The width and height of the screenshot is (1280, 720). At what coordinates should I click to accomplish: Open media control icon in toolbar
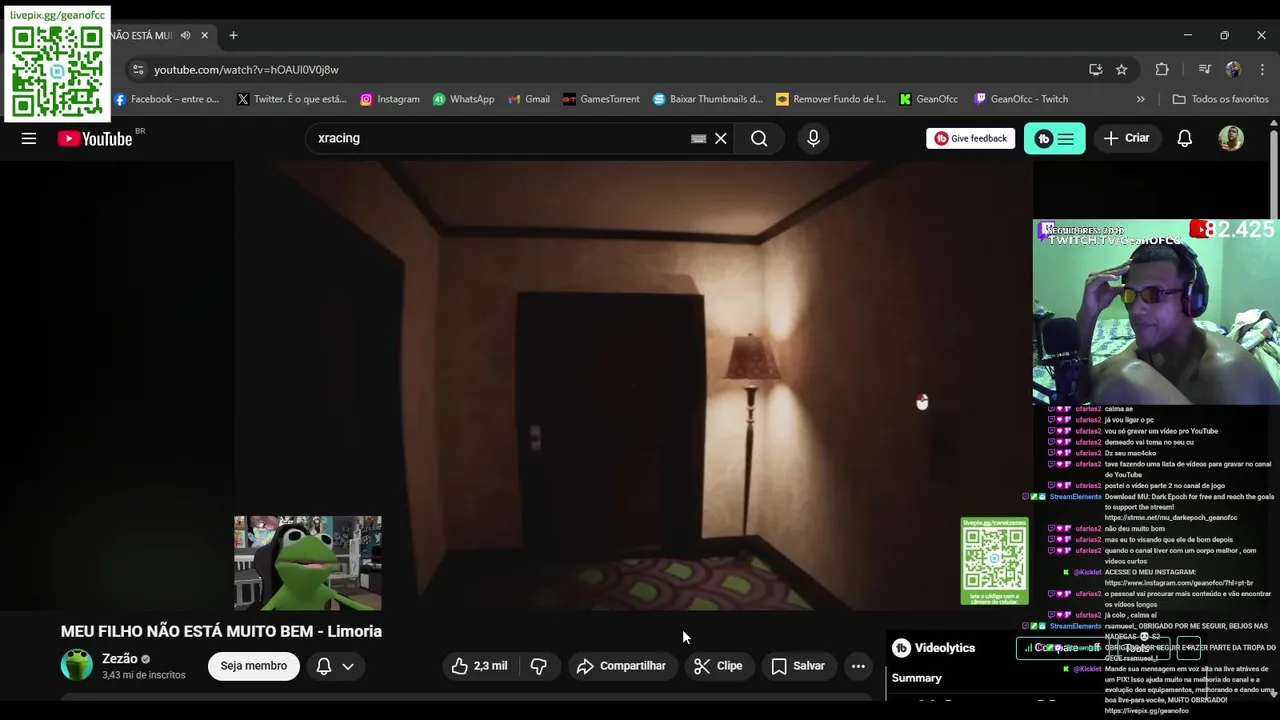click(x=1204, y=69)
